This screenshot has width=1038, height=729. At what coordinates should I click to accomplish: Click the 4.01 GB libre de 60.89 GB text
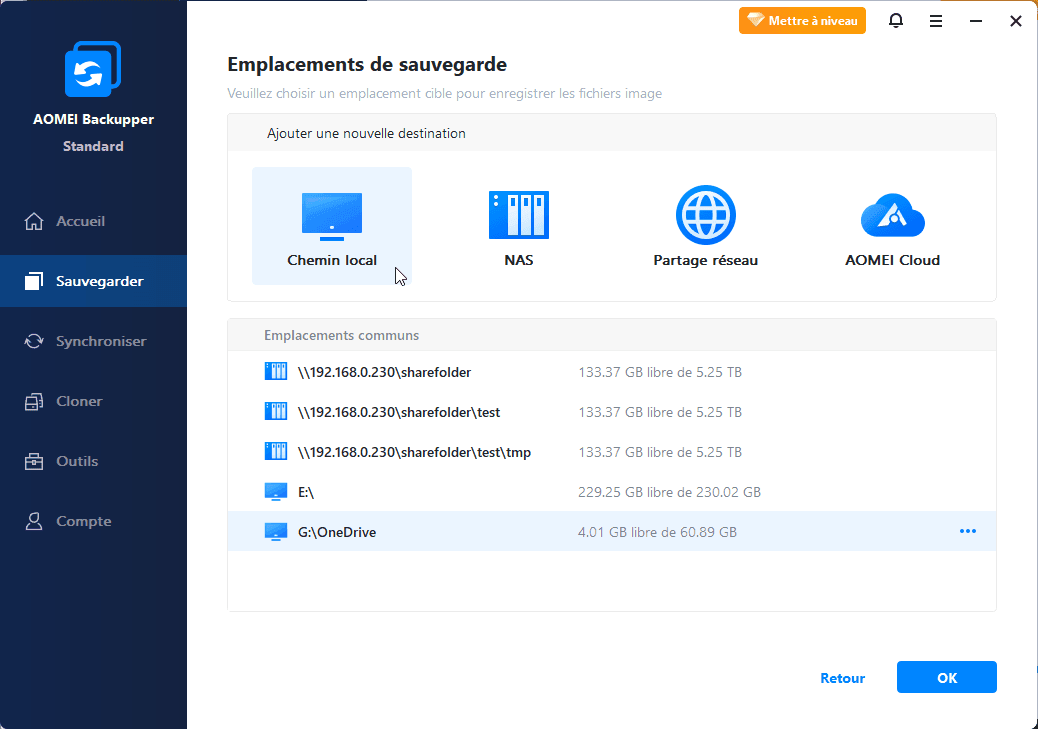(x=657, y=532)
